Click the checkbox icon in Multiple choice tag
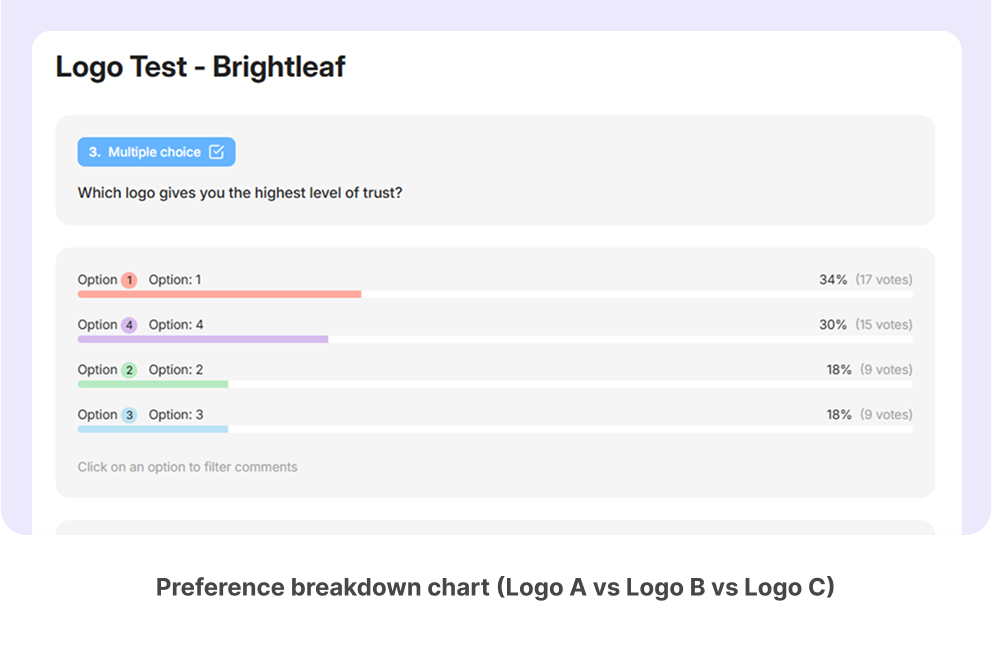This screenshot has width=992, height=646. click(216, 152)
